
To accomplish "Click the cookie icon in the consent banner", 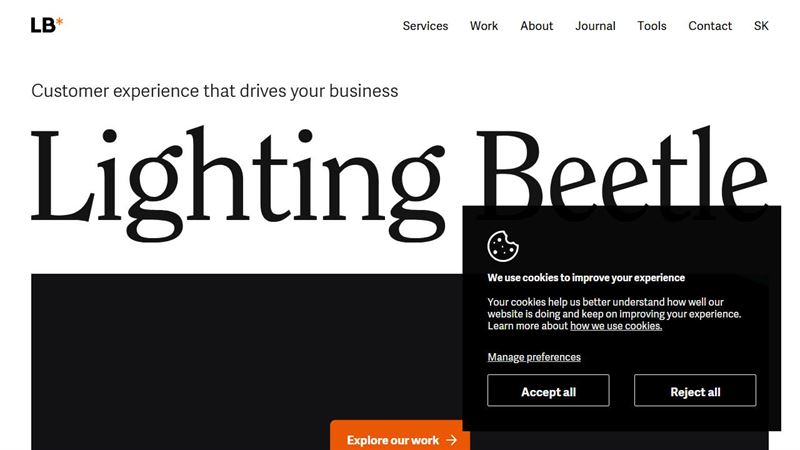I will [503, 246].
